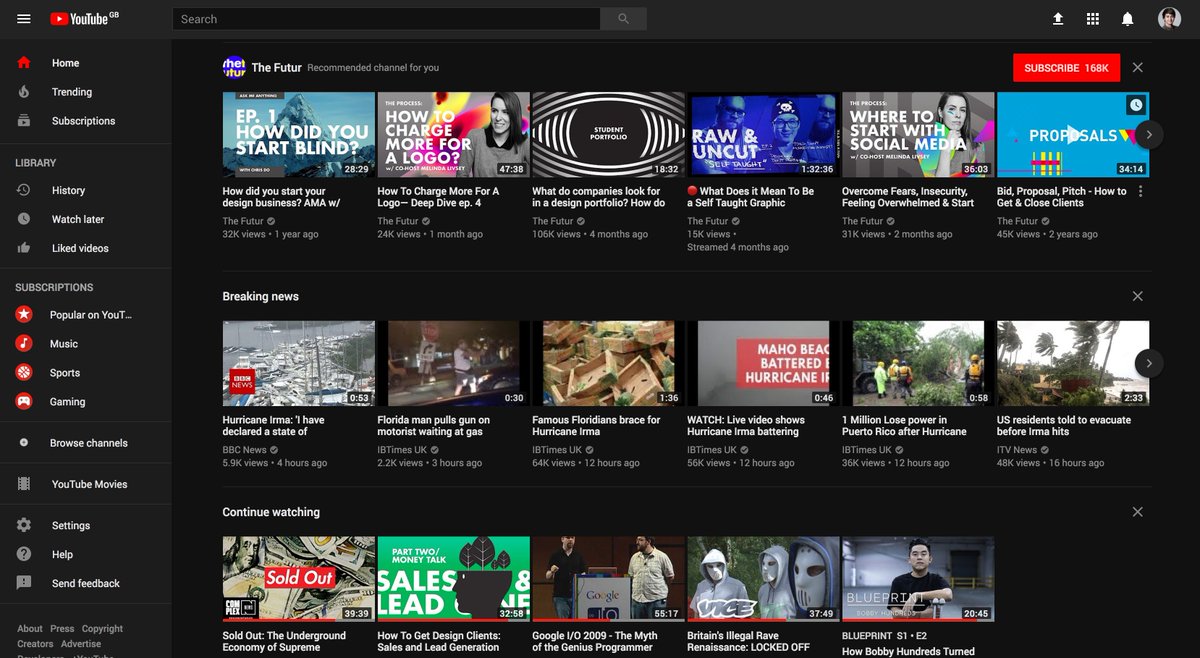Screen dimensions: 1200x658
Task: Click into the Search input field
Action: pos(386,19)
